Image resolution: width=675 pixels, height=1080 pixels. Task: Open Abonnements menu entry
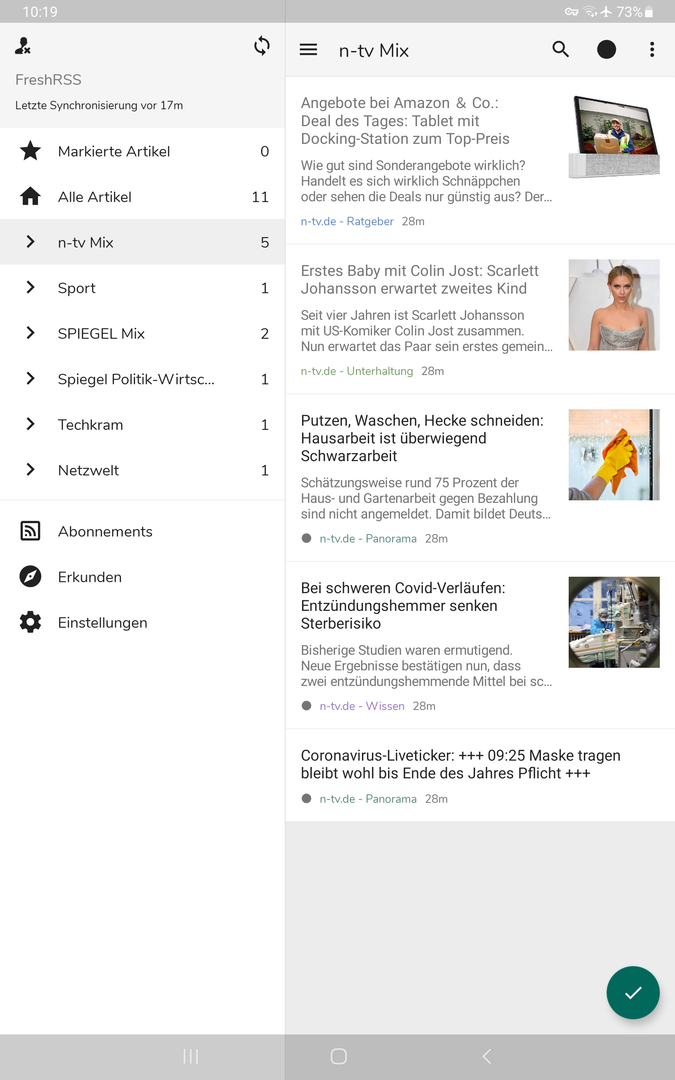coord(143,531)
